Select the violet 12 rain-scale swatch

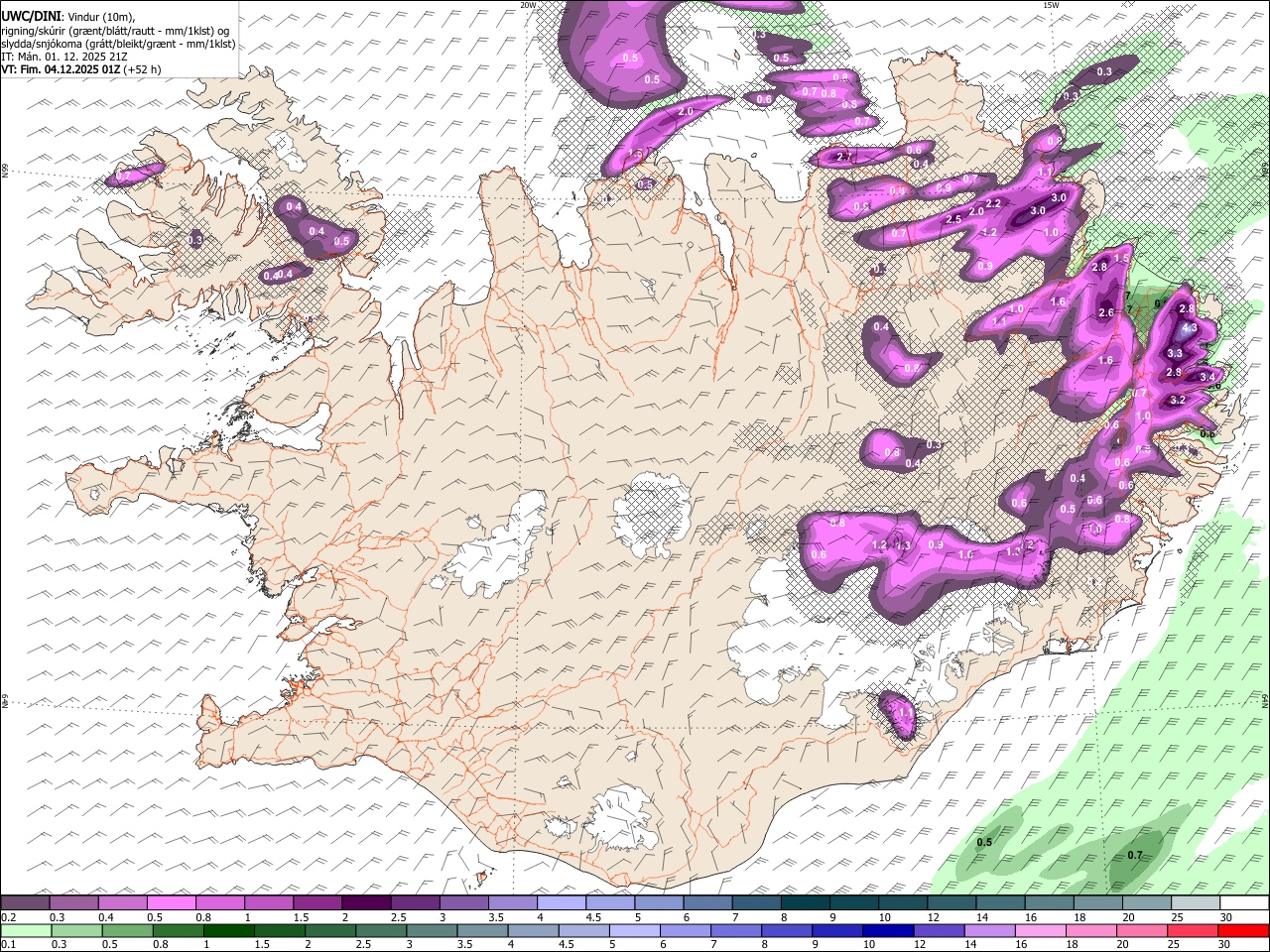click(x=939, y=931)
